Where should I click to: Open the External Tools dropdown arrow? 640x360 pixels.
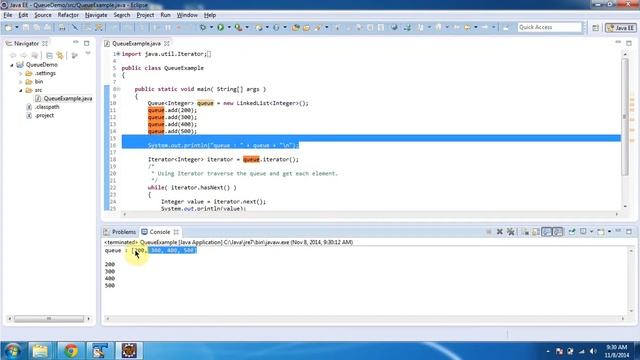tap(247, 27)
